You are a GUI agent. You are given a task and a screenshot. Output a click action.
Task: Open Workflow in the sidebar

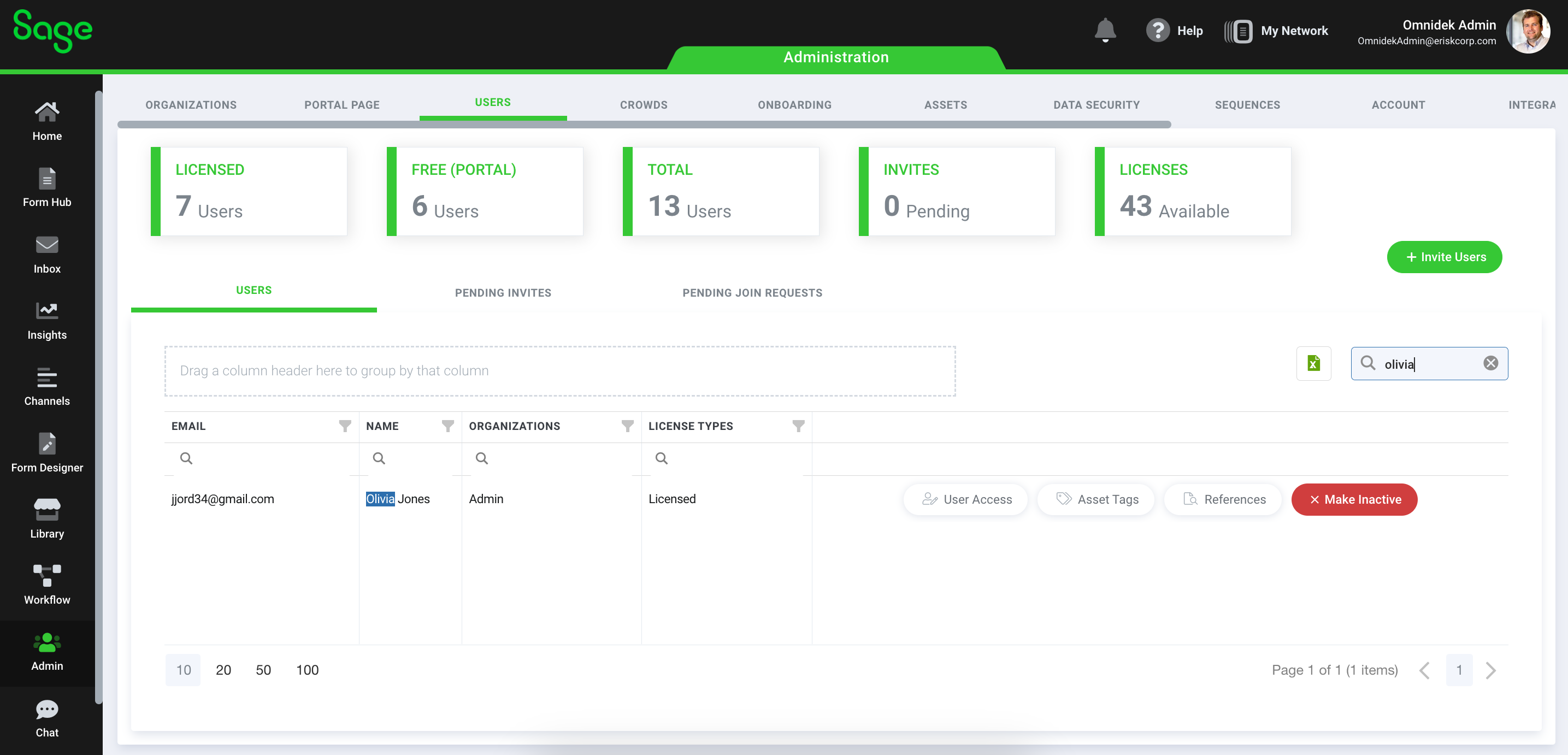pyautogui.click(x=47, y=585)
